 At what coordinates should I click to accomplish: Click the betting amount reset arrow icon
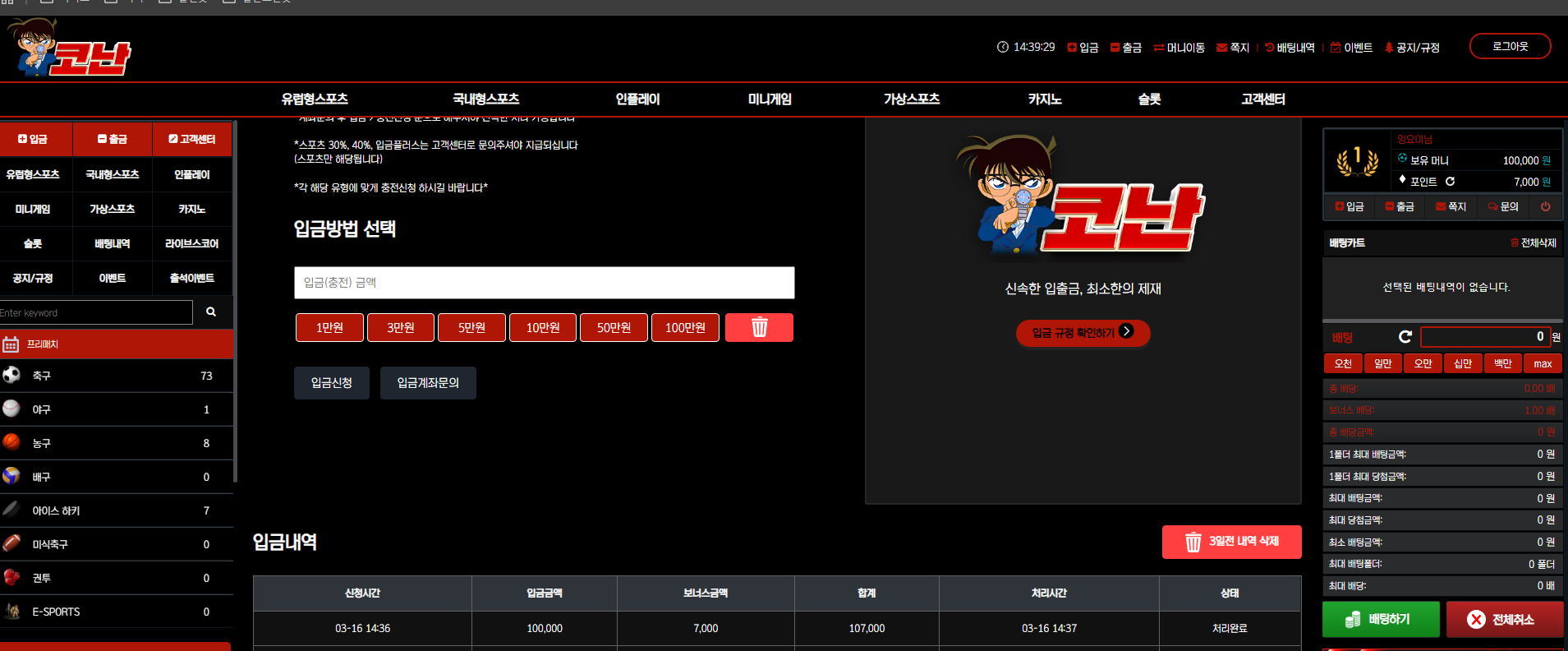coord(1405,337)
